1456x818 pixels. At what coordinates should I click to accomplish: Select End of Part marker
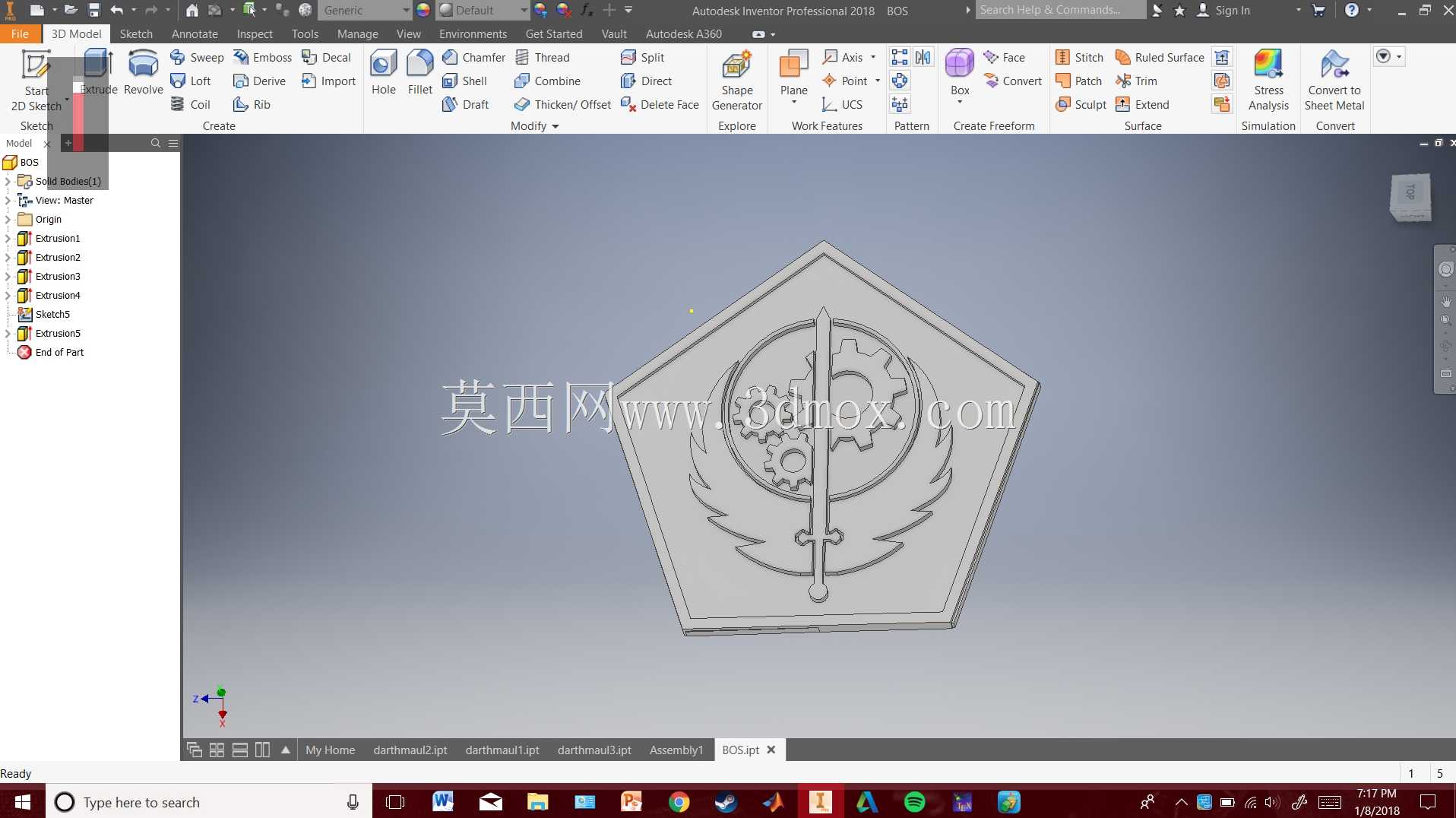point(59,353)
